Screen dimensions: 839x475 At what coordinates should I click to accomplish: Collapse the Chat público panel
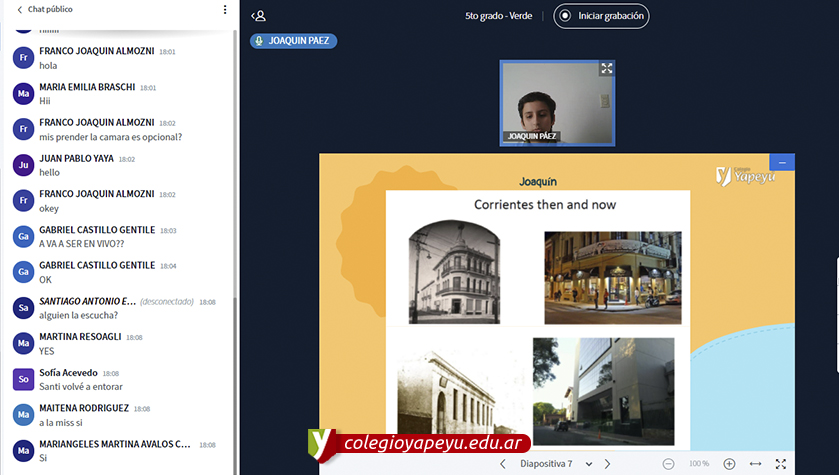pos(45,10)
